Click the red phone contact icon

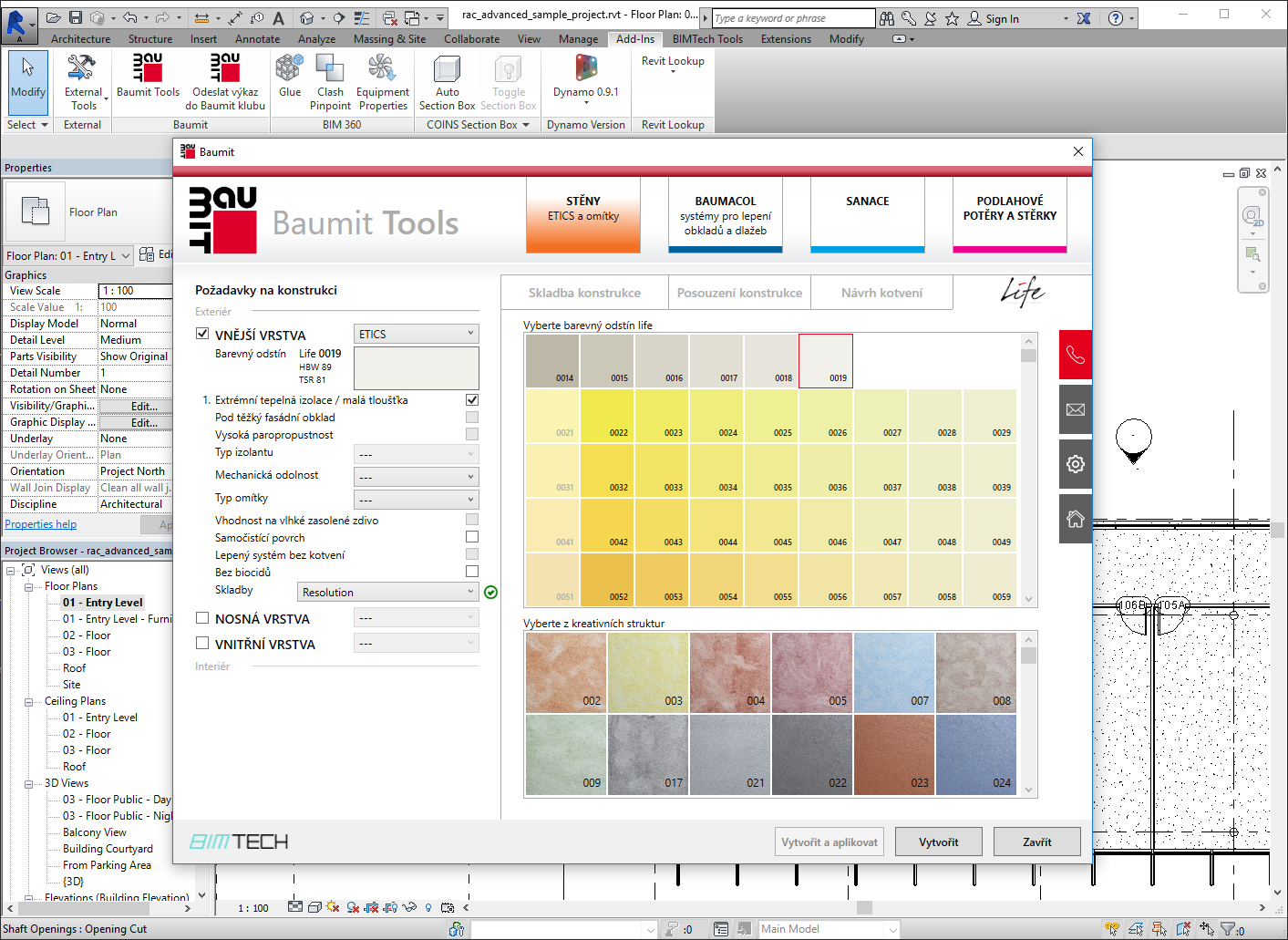(x=1076, y=355)
